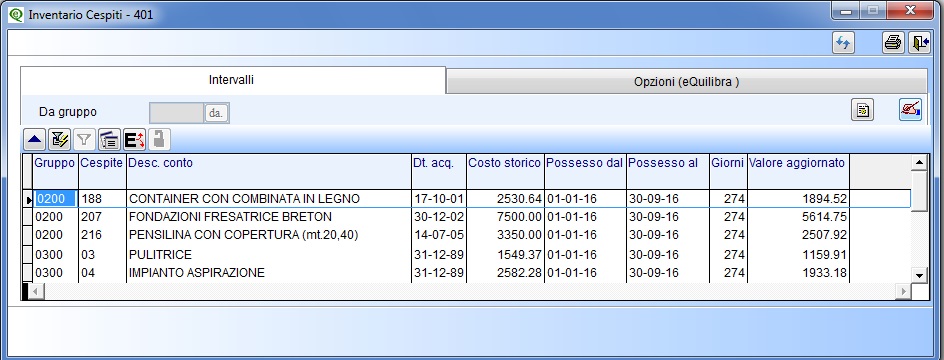Click the Giorni column header
The width and height of the screenshot is (944, 360).
[728, 171]
